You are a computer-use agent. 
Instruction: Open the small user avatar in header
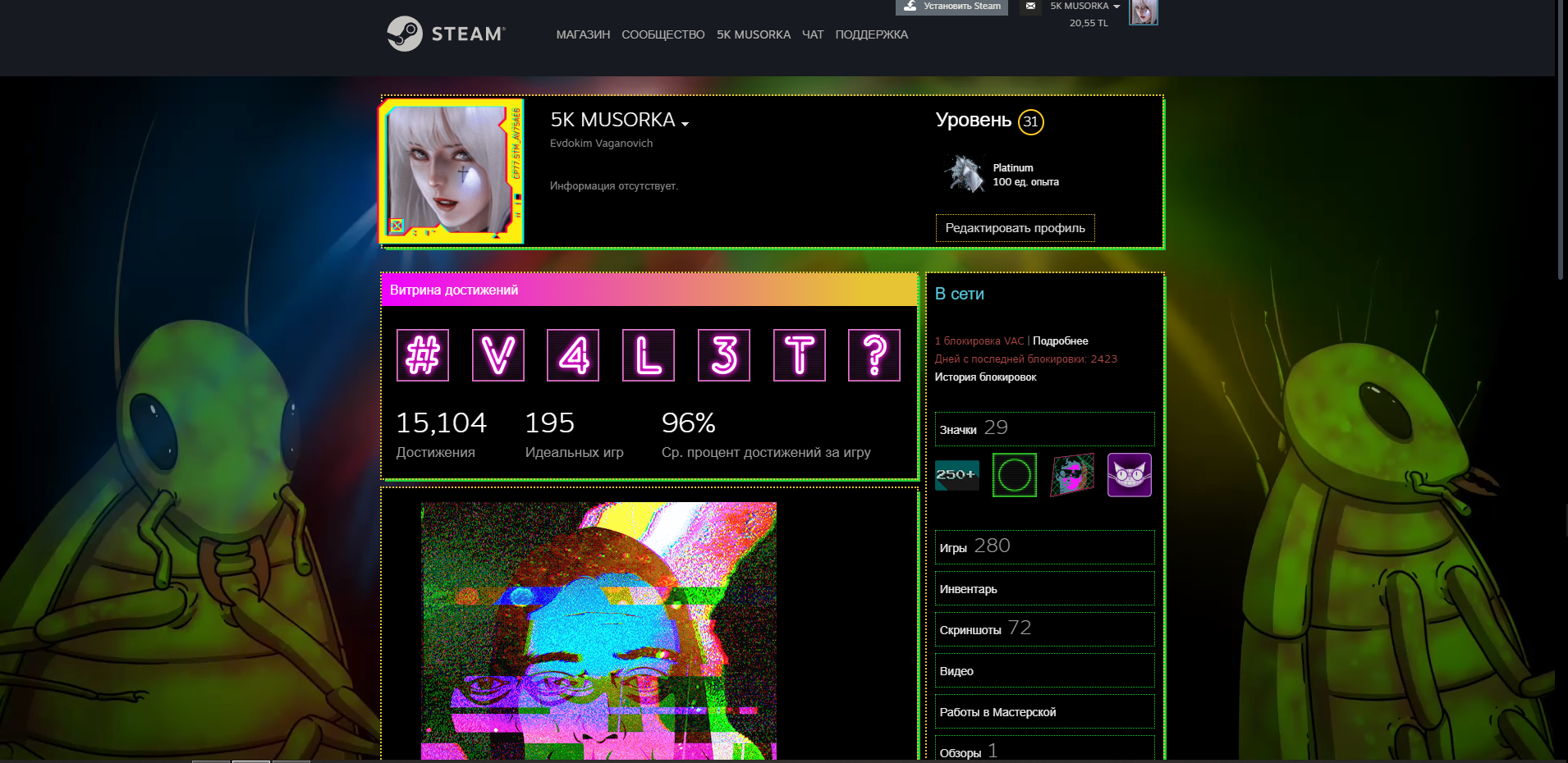(1143, 11)
